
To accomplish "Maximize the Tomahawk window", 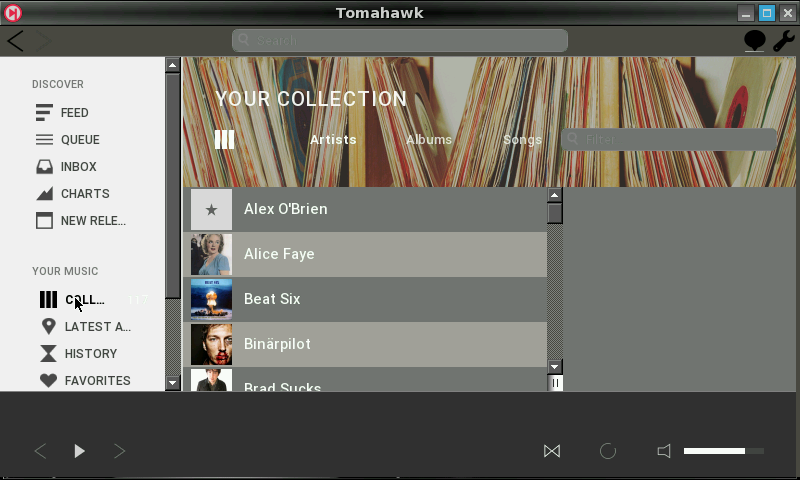I will tap(766, 13).
